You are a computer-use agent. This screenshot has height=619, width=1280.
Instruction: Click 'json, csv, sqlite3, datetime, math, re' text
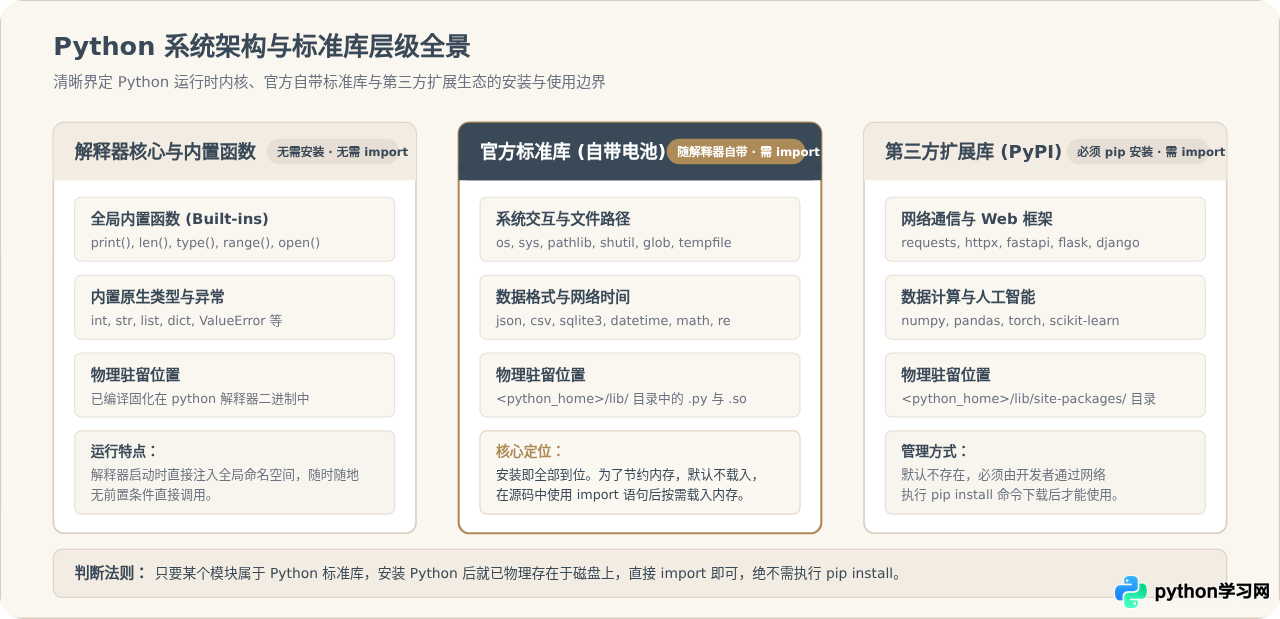pos(613,321)
